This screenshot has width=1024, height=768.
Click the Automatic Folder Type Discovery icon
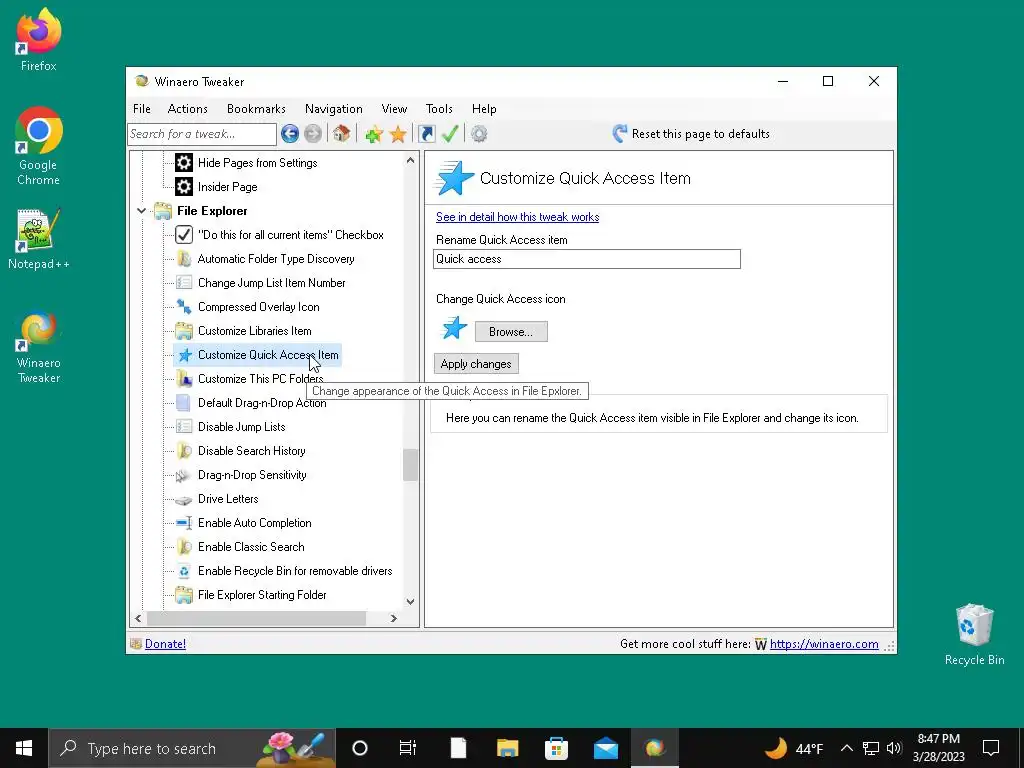pos(184,259)
